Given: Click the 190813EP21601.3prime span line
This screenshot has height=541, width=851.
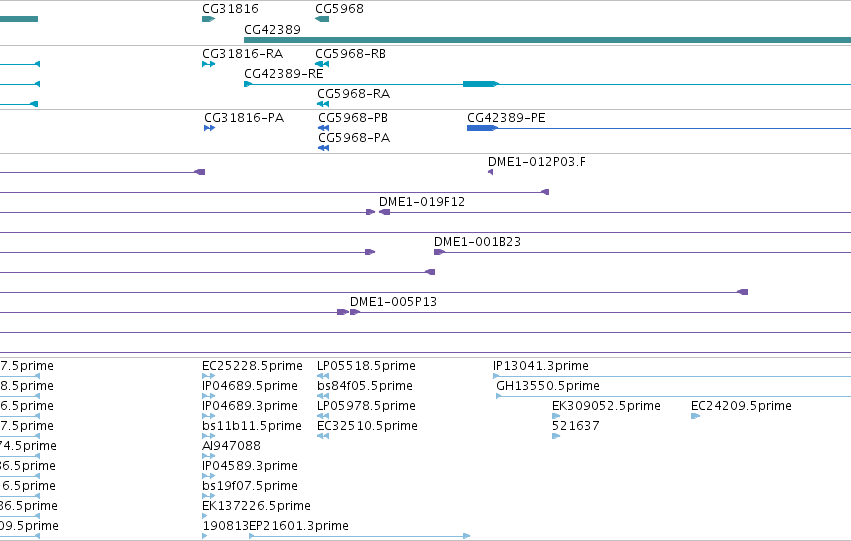Looking at the screenshot, I should click(360, 536).
